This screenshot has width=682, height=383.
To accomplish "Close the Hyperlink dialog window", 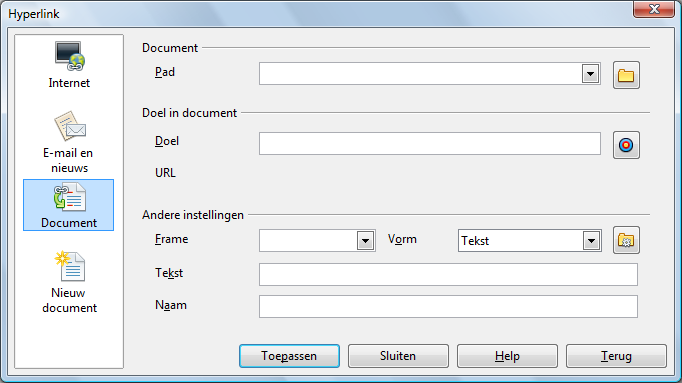I will [654, 9].
